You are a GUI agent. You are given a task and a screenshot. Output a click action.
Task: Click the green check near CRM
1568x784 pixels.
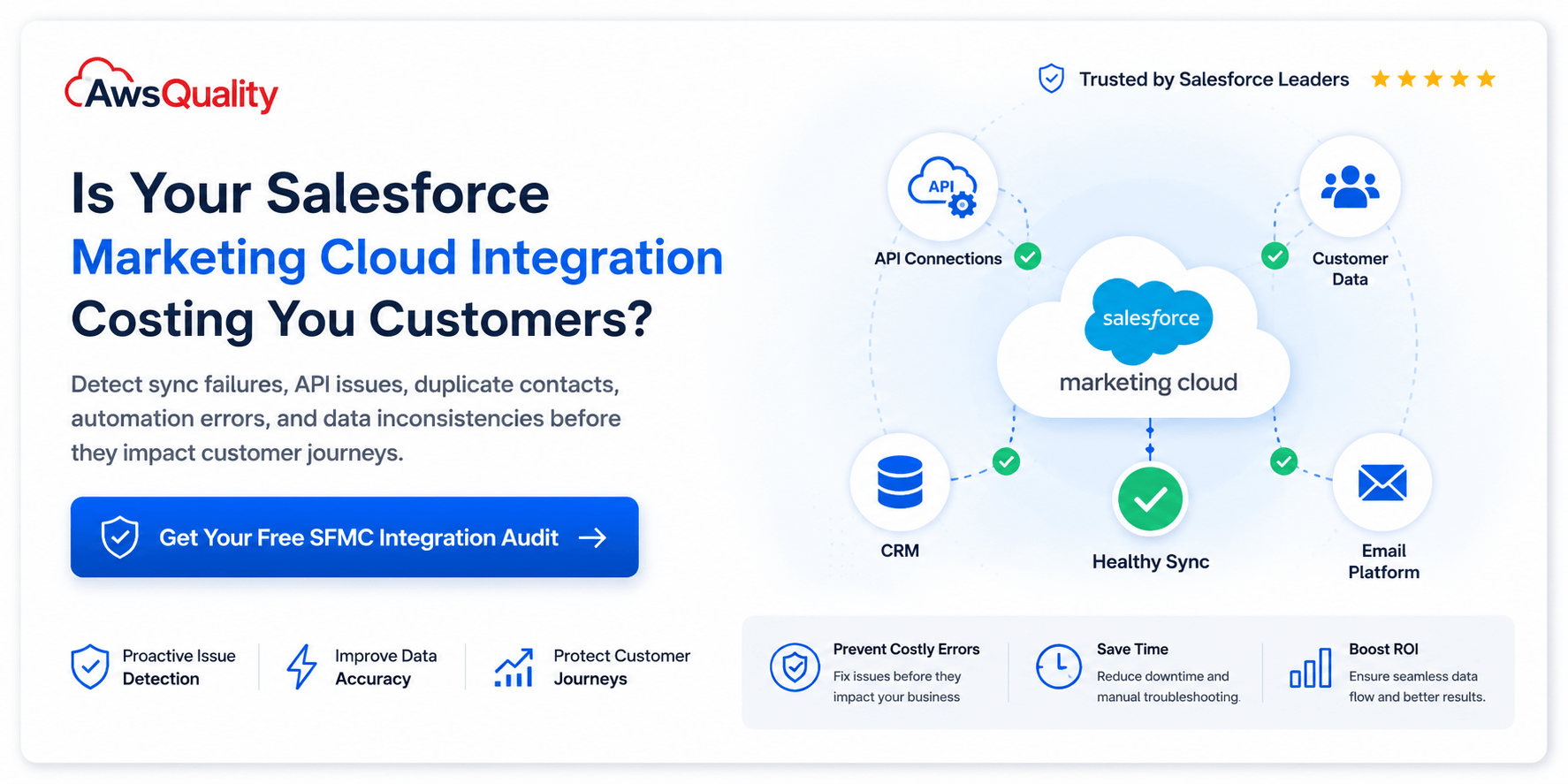[1006, 461]
